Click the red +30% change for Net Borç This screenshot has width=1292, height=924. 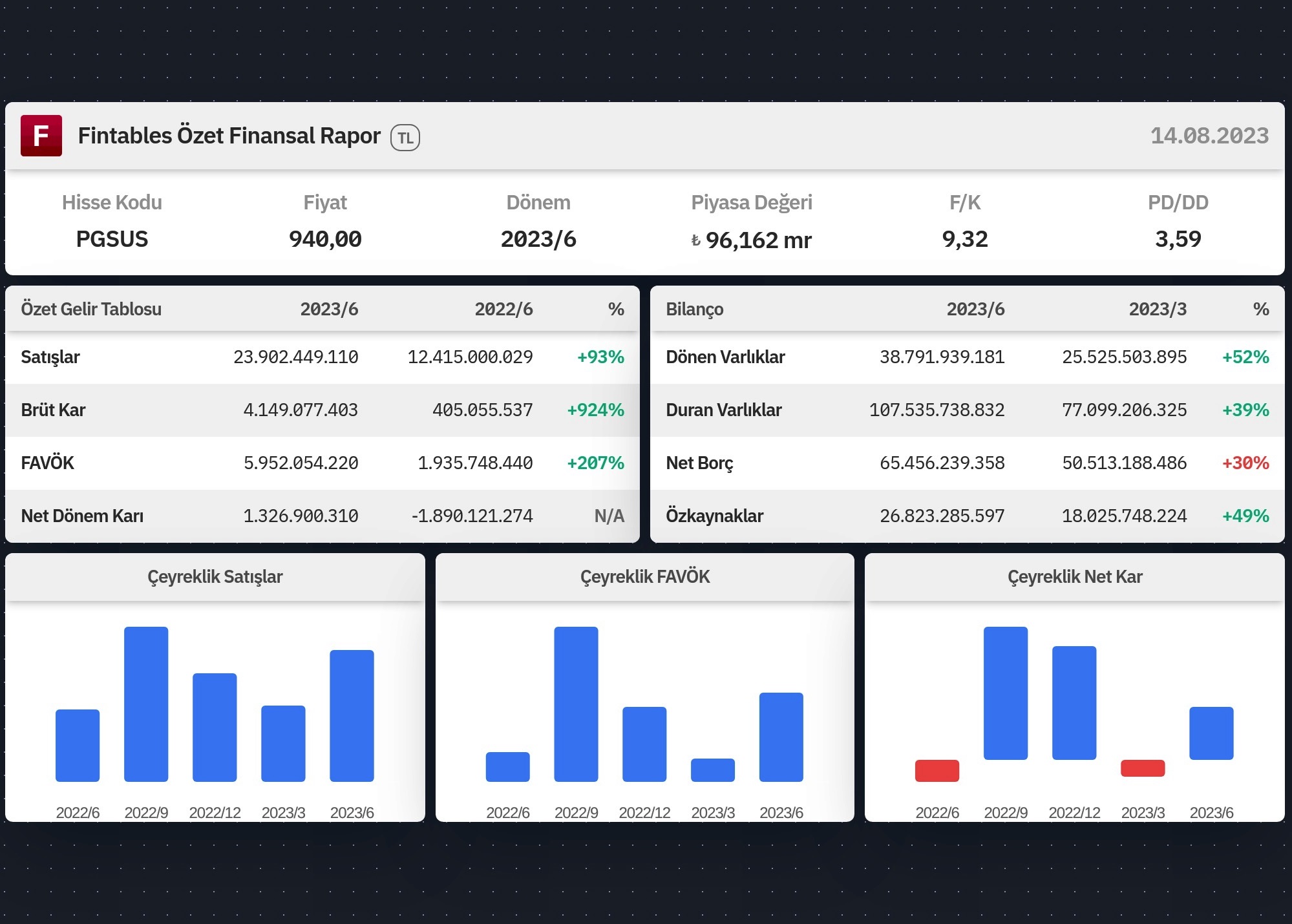(x=1245, y=463)
